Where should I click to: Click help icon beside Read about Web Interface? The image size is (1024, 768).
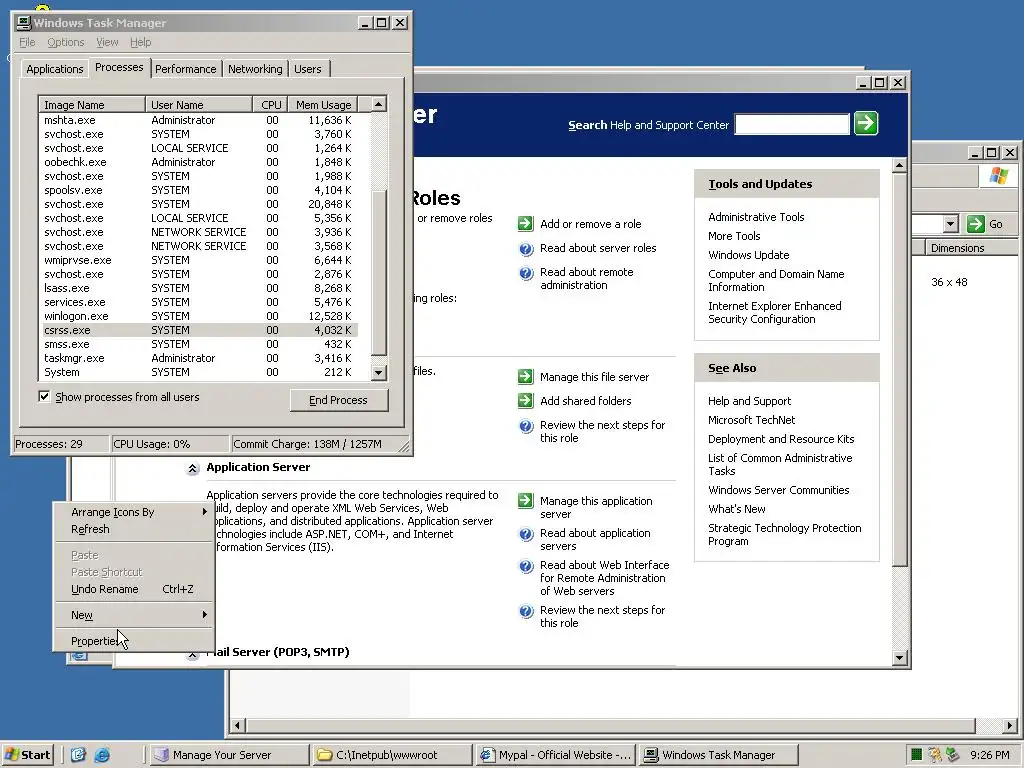click(x=526, y=566)
